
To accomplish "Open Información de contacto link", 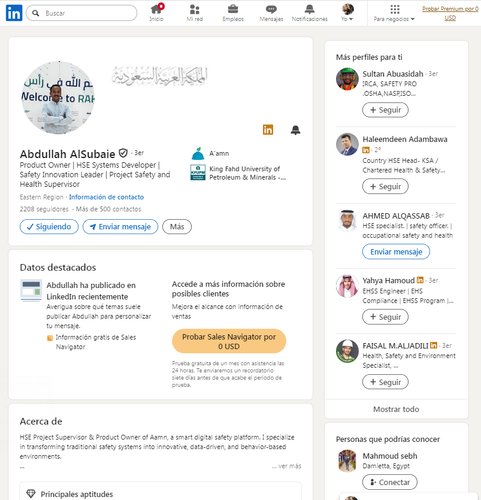I will (106, 197).
